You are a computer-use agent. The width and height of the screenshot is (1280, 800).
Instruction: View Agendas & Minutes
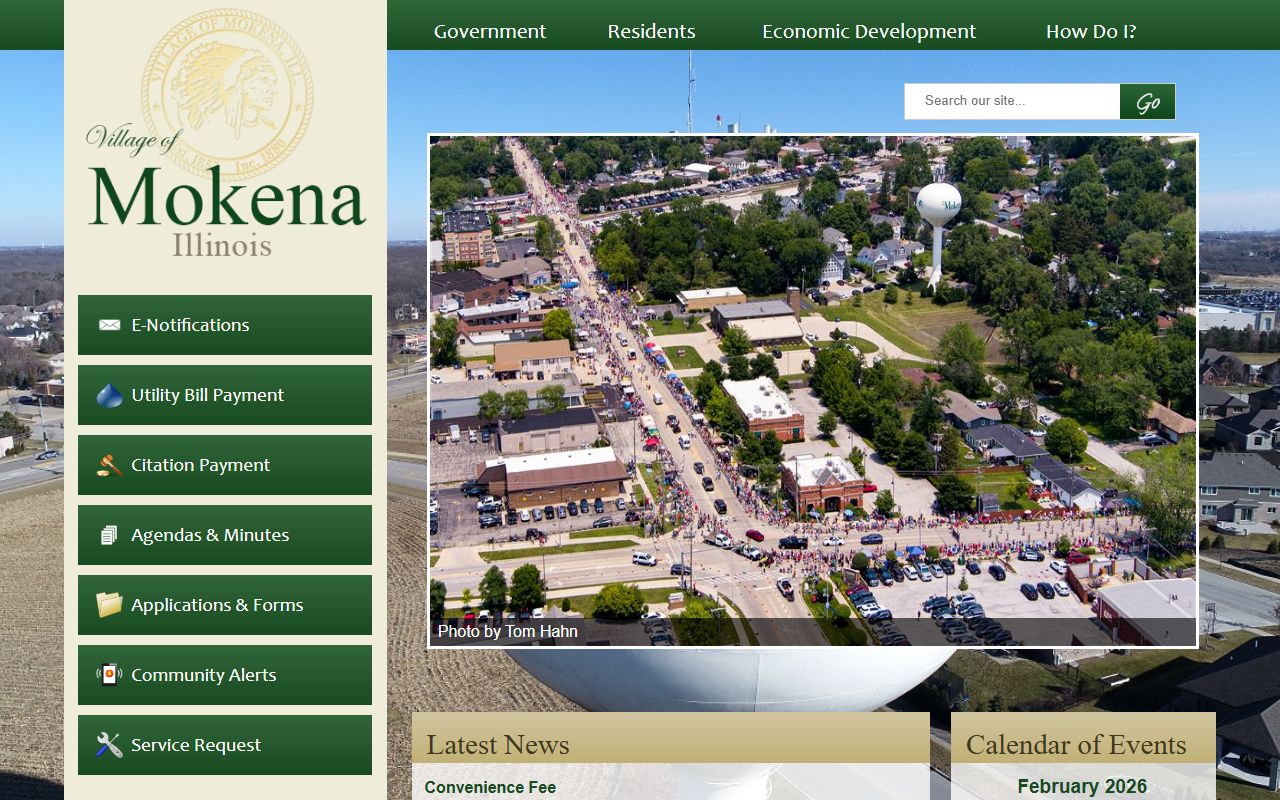coord(225,535)
